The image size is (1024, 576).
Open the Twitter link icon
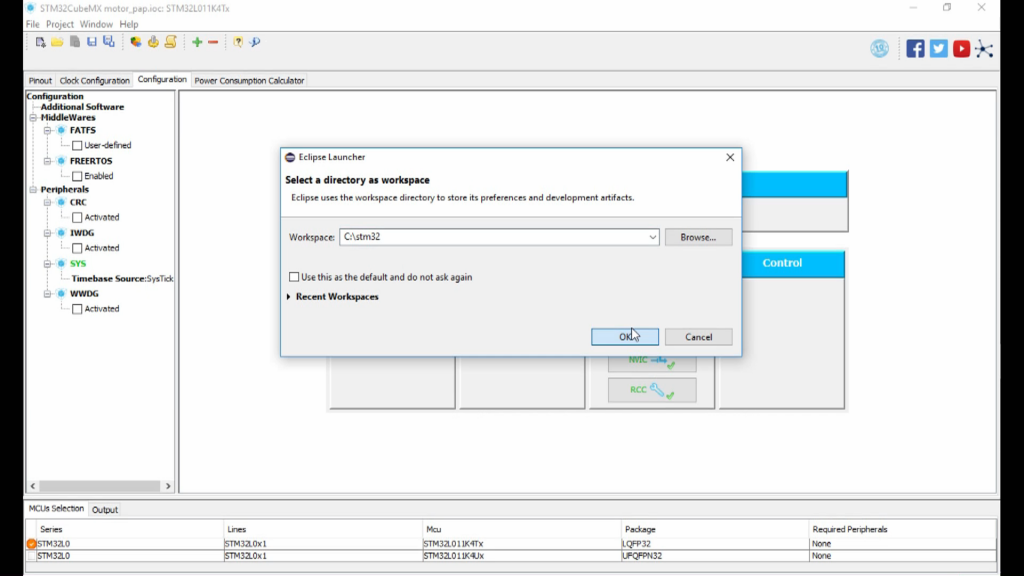(x=938, y=48)
